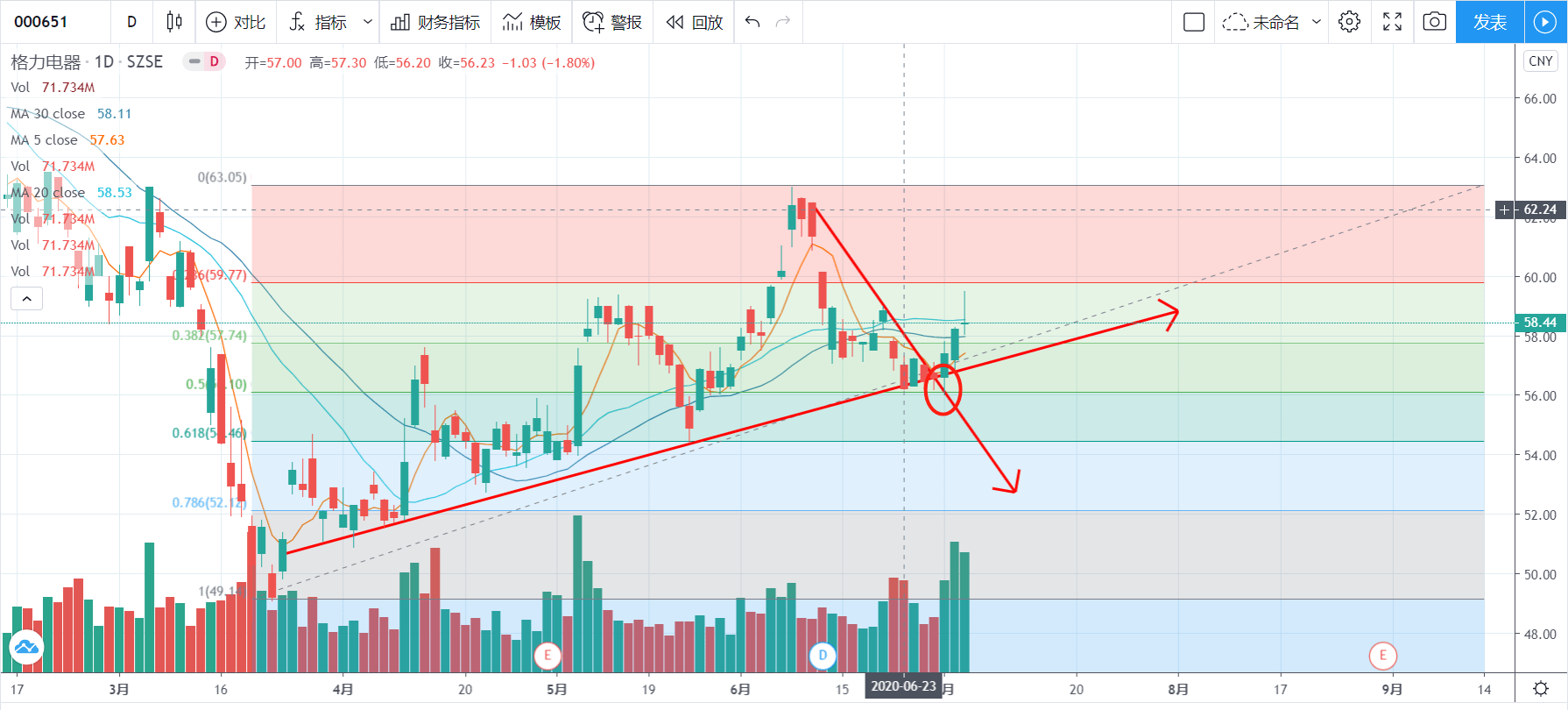Select the MA 30 close indicator legend
The image size is (1568, 710).
click(71, 114)
